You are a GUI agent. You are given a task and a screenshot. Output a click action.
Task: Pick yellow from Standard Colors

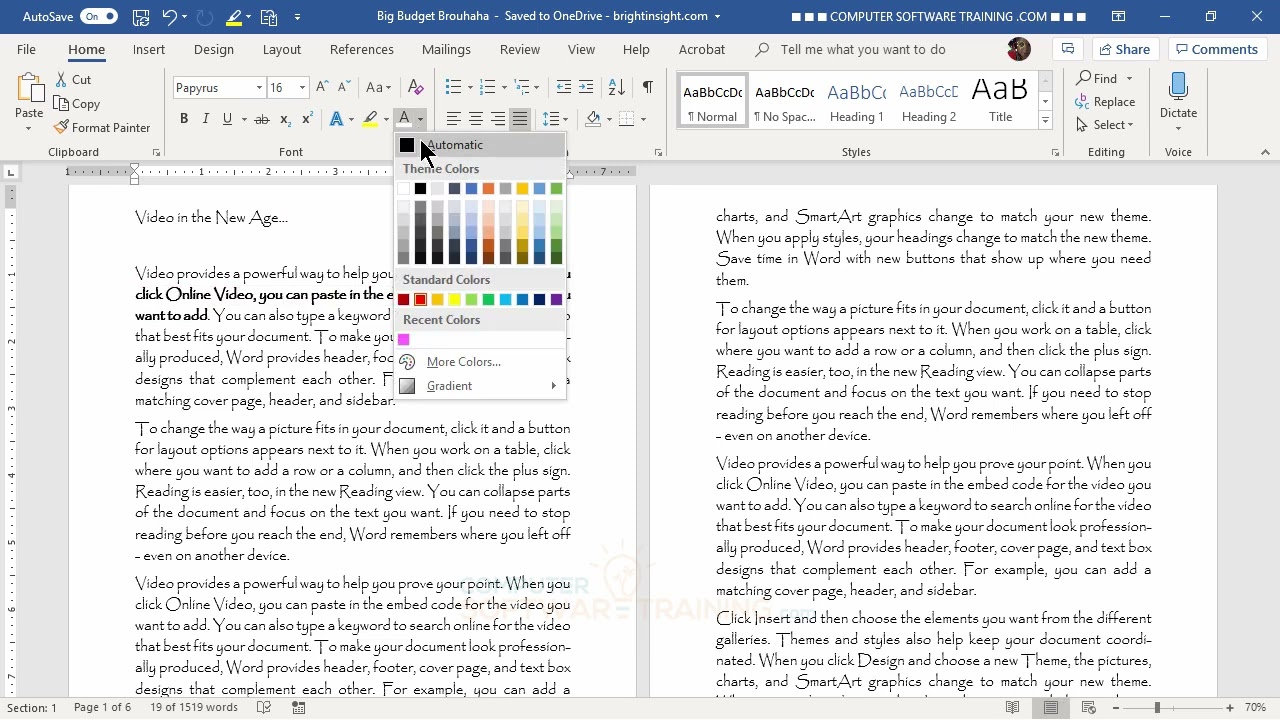(x=454, y=300)
